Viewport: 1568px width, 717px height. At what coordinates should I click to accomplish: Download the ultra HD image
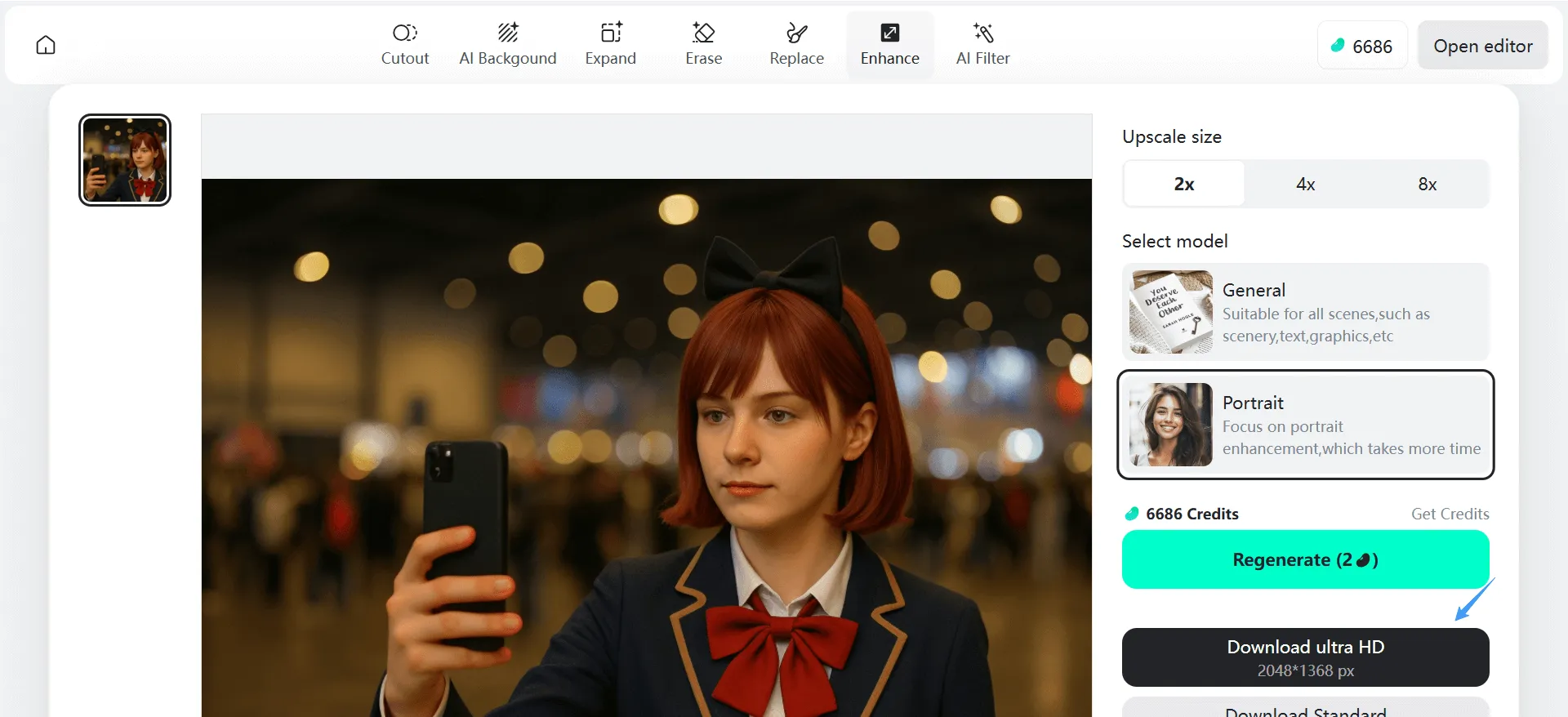(x=1305, y=657)
